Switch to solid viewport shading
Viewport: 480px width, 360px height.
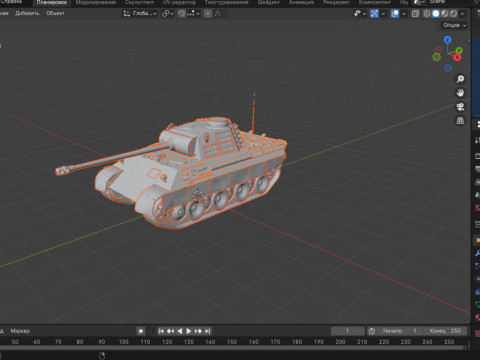tap(436, 13)
